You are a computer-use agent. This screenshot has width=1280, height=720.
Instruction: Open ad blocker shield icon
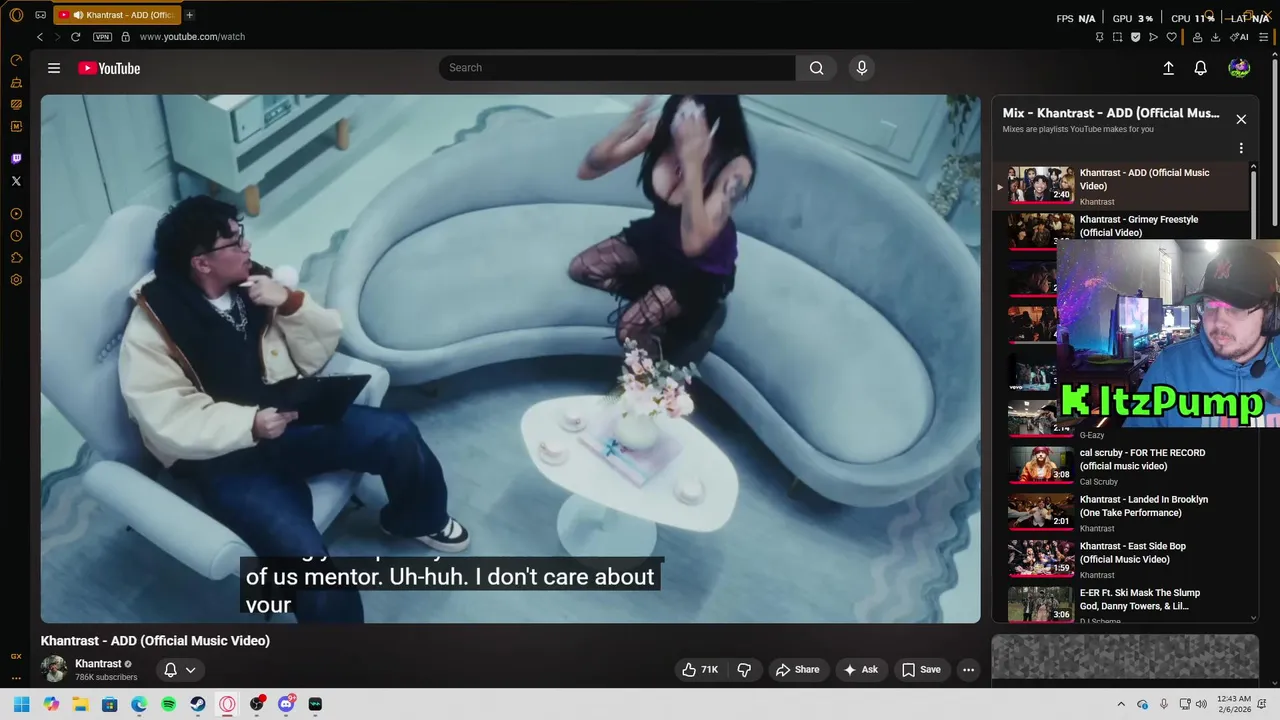point(1135,37)
